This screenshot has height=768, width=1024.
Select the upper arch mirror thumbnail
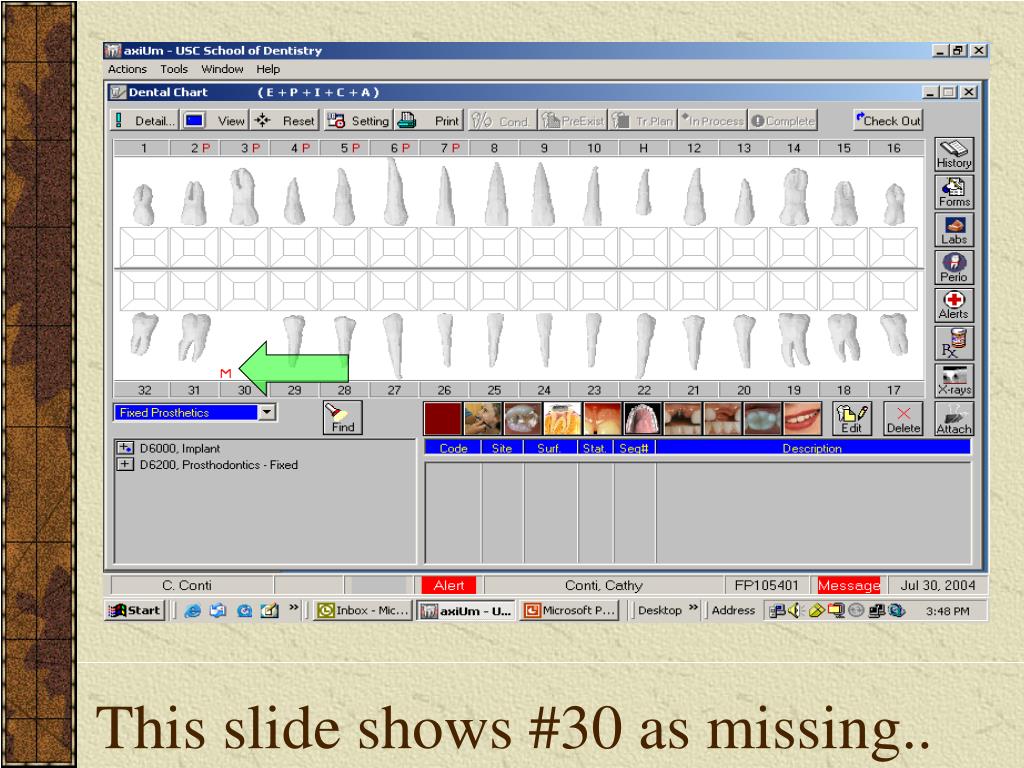[x=643, y=419]
